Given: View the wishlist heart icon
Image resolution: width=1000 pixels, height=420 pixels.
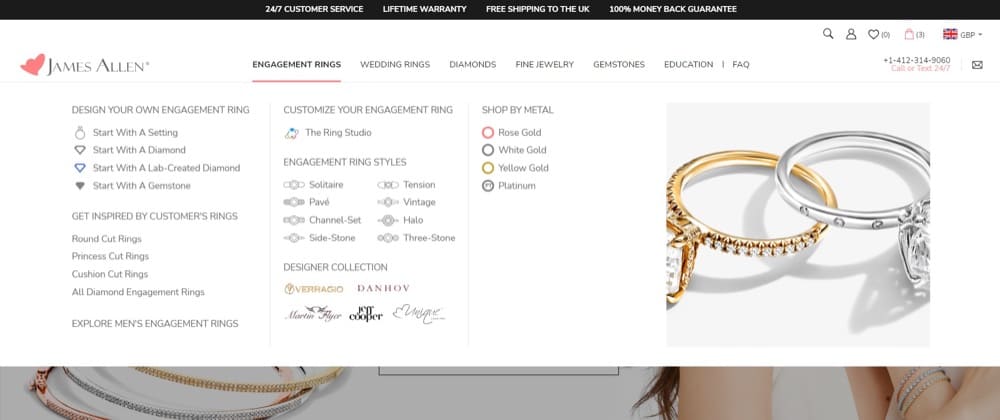Looking at the screenshot, I should pyautogui.click(x=873, y=34).
